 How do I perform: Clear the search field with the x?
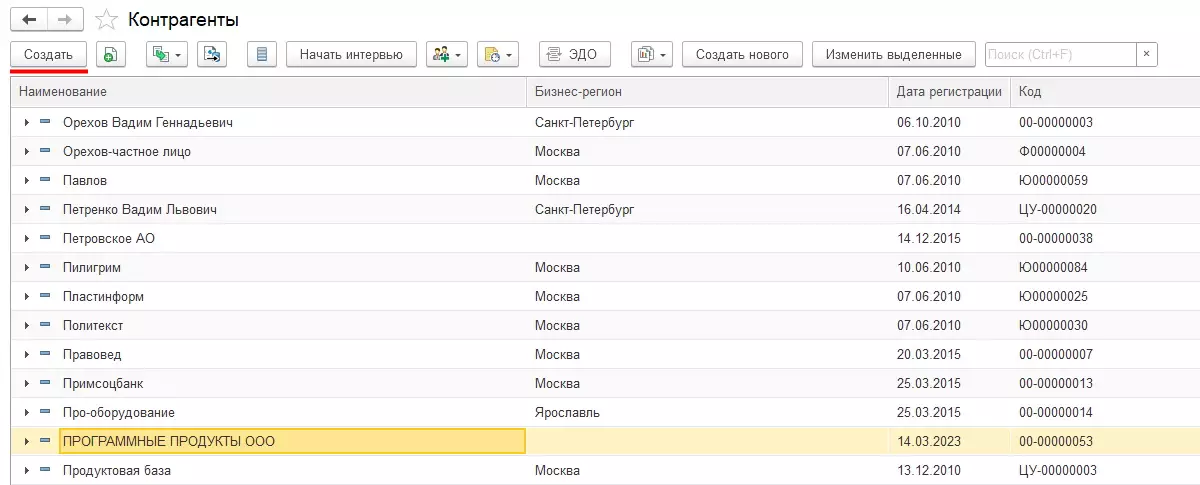(1147, 55)
